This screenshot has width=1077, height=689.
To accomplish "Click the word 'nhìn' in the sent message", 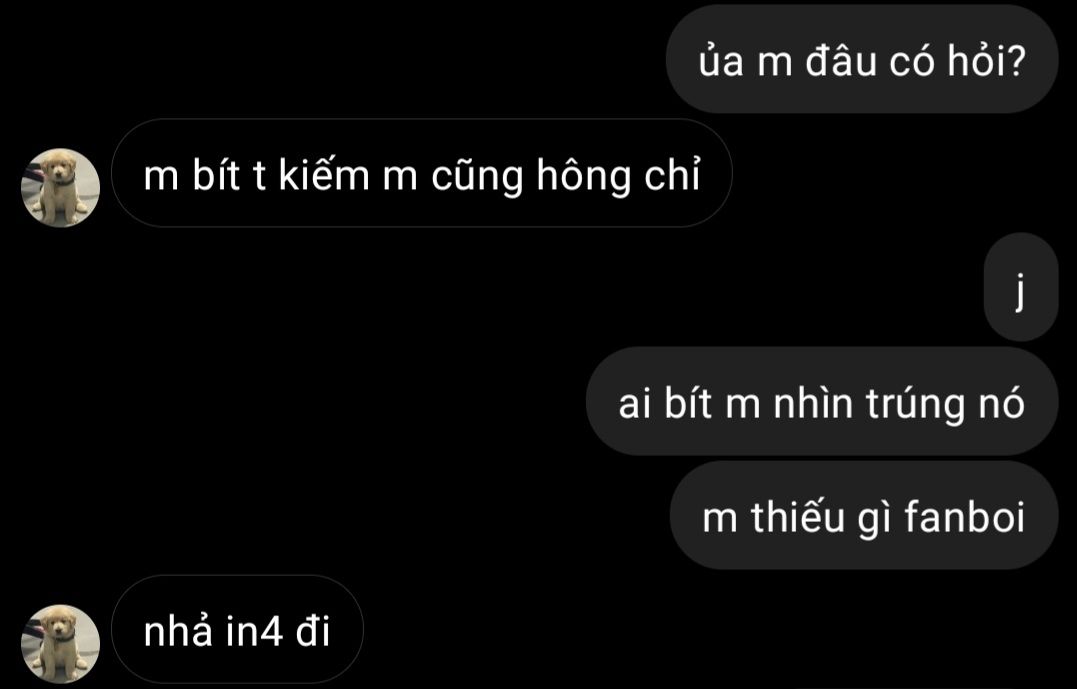I will [813, 403].
